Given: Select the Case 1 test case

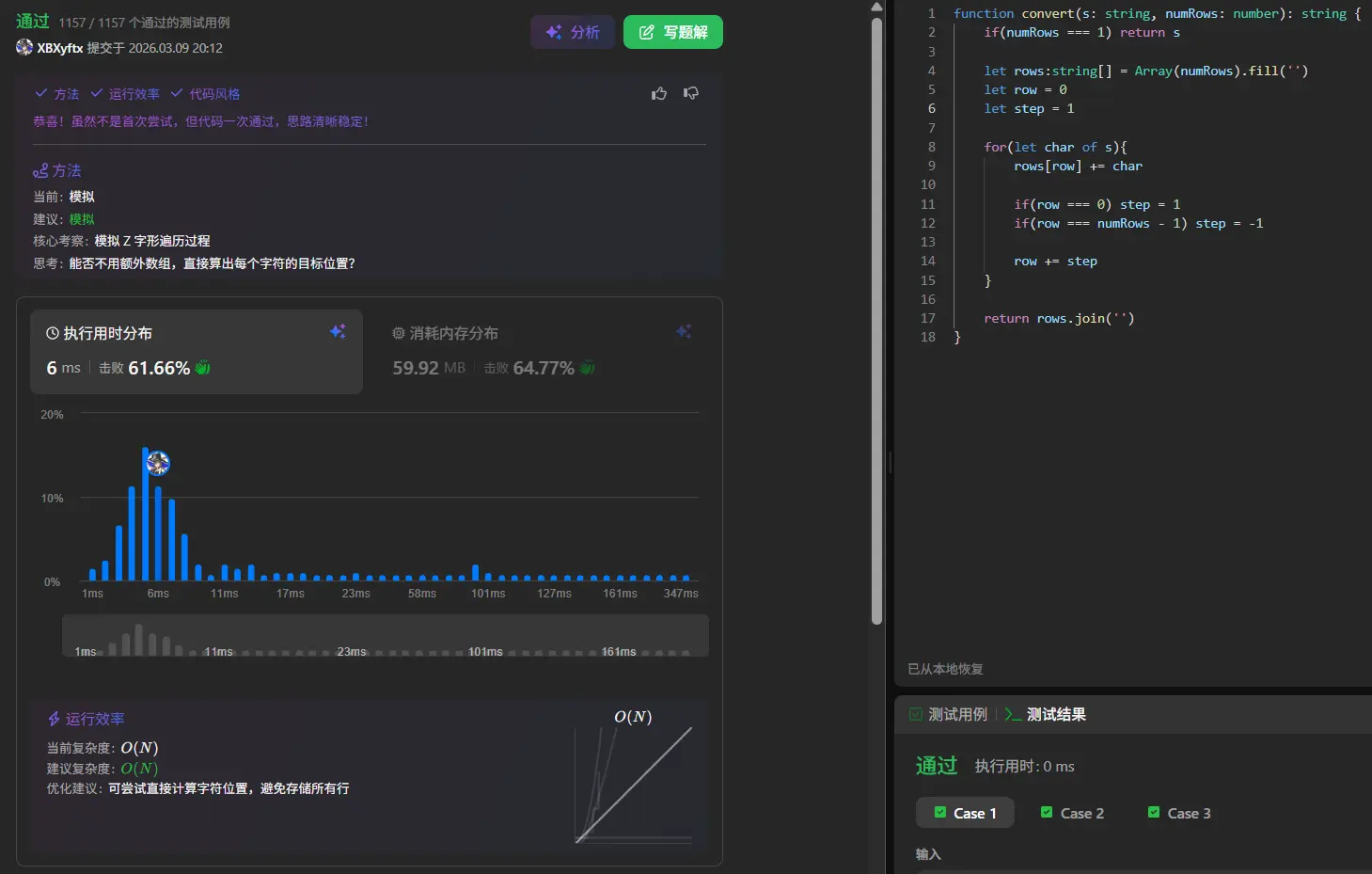Looking at the screenshot, I should (965, 813).
